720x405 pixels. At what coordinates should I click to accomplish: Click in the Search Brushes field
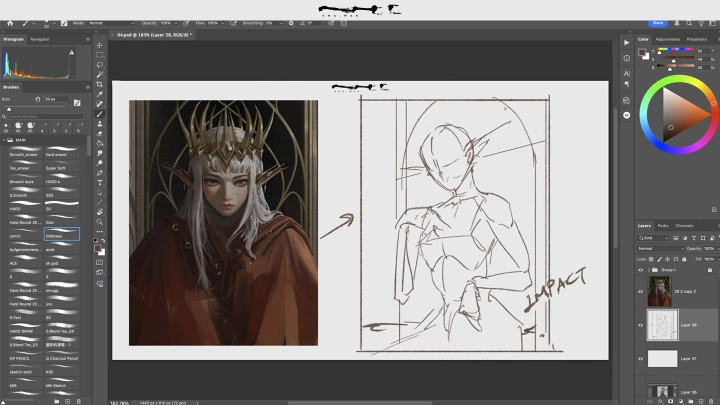[46, 117]
